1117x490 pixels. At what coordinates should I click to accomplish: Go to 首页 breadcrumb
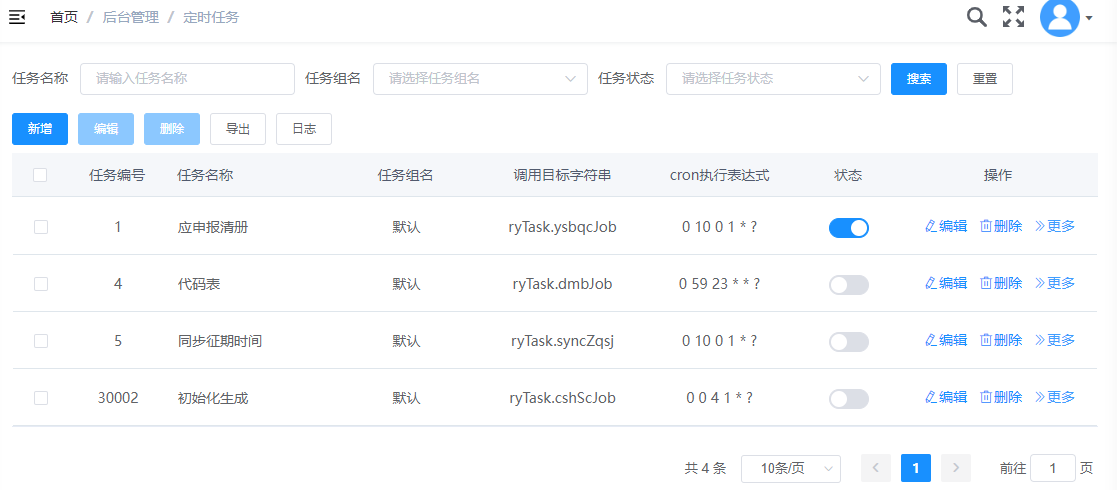pos(64,18)
